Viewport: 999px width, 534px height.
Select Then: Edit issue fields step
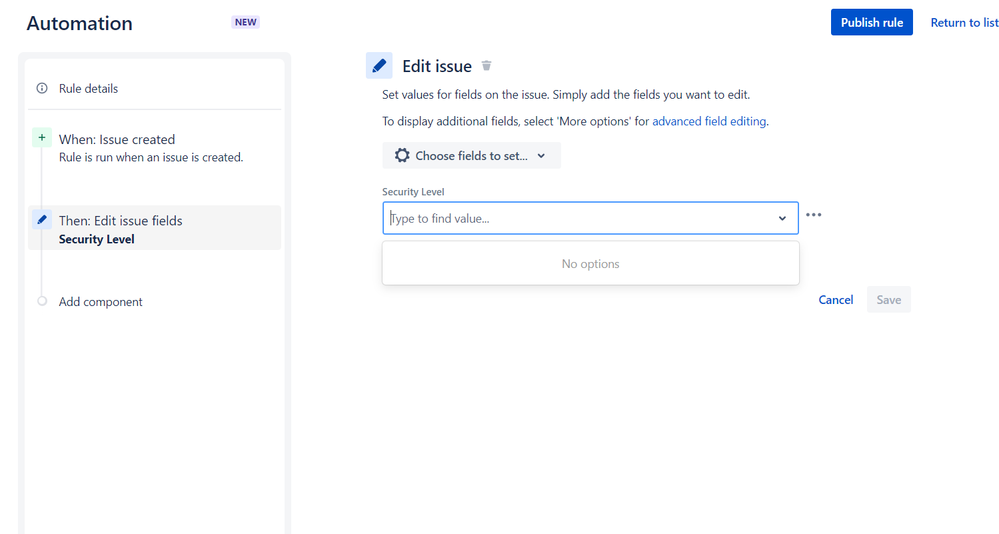click(x=154, y=227)
